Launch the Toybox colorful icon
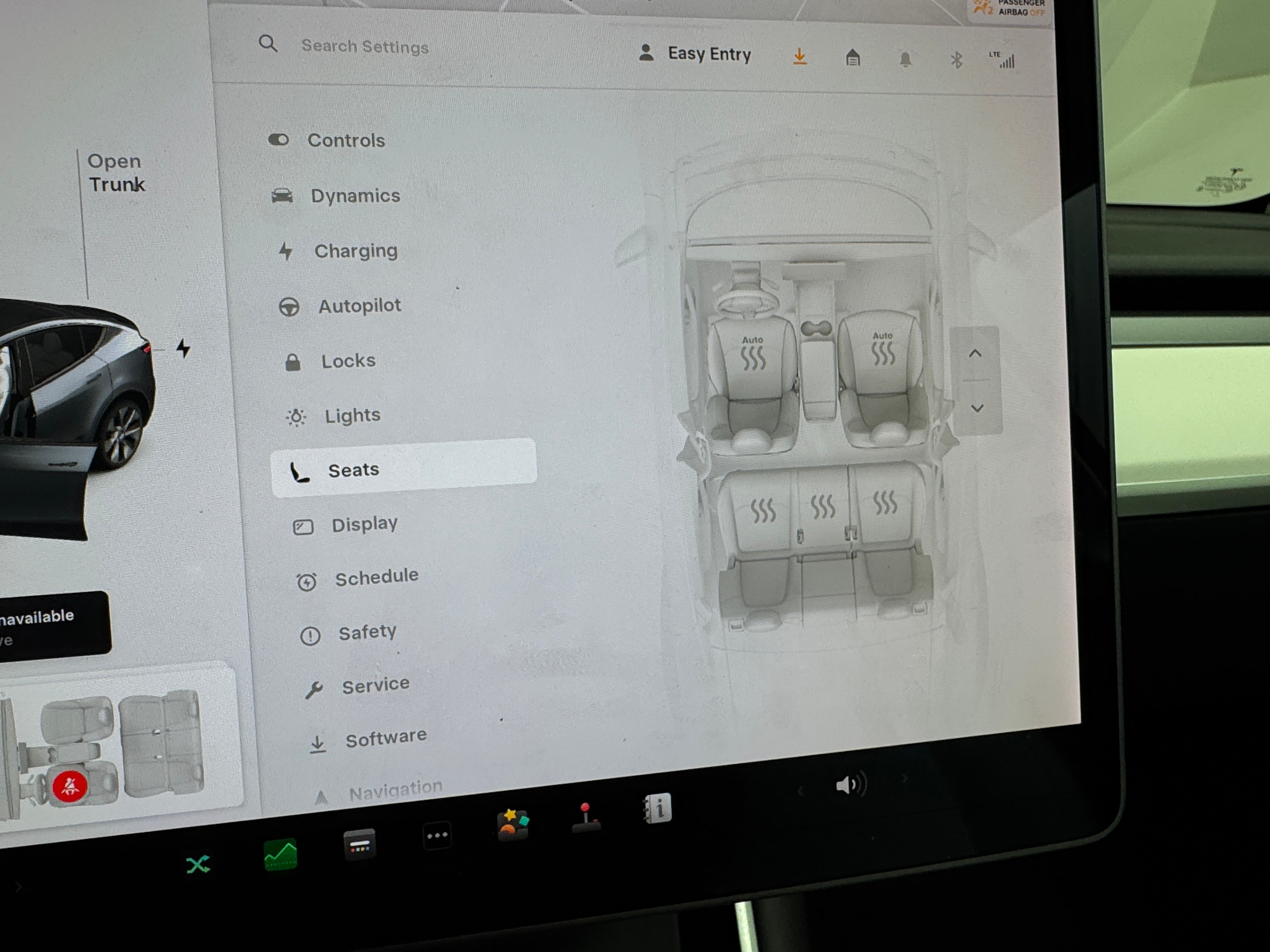The height and width of the screenshot is (952, 1270). coord(512,824)
